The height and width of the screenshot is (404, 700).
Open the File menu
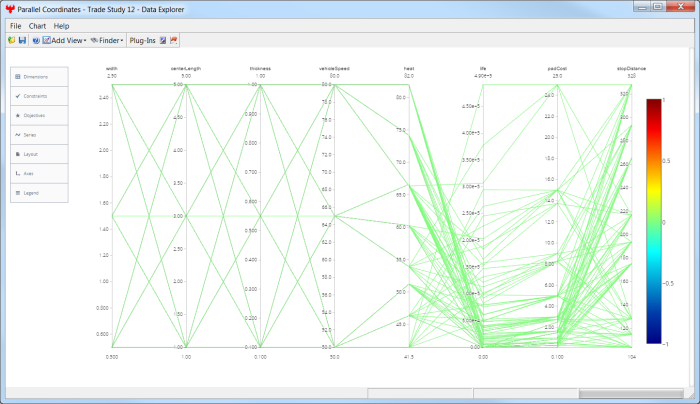pos(15,25)
